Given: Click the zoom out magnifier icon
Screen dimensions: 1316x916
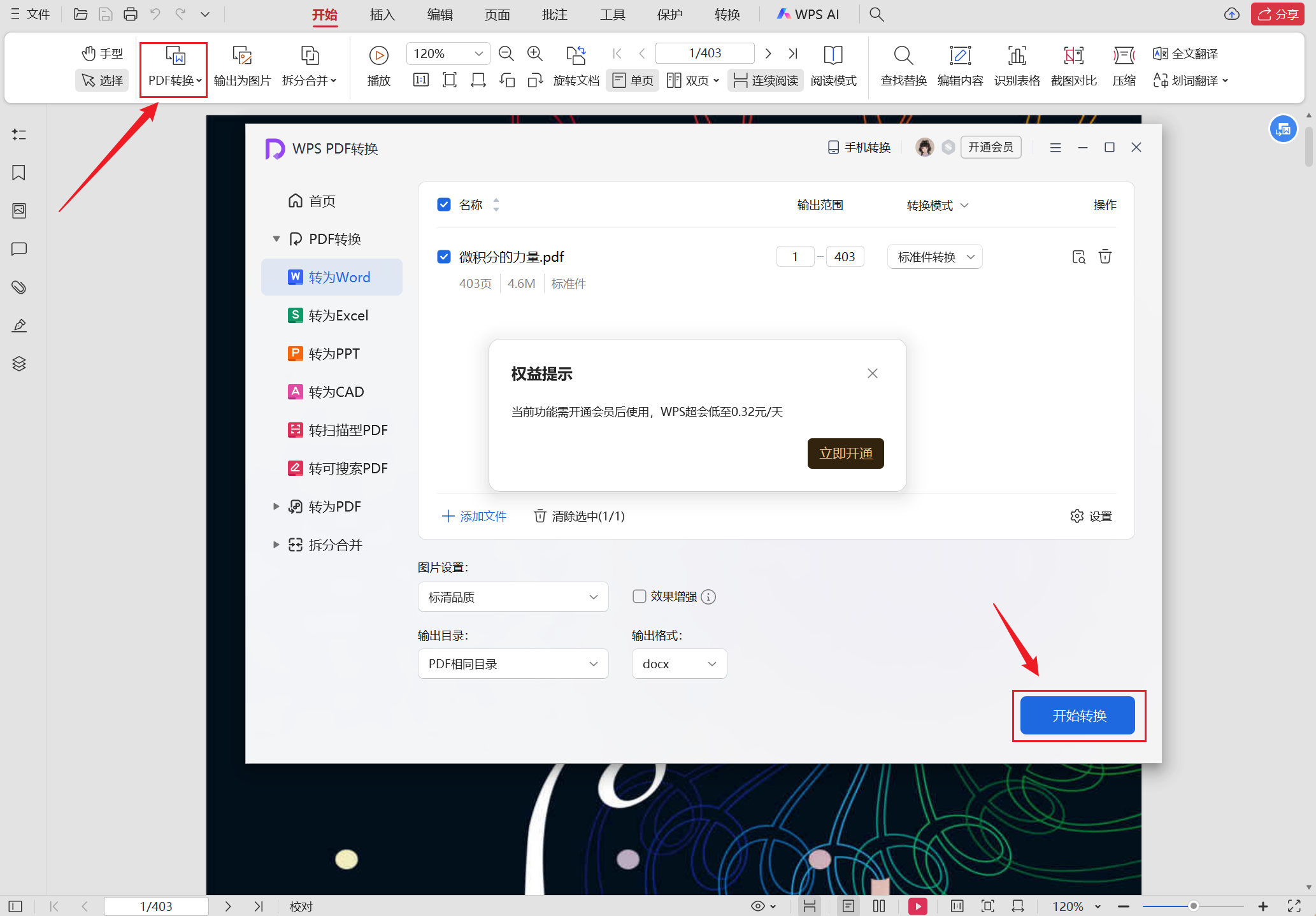Looking at the screenshot, I should click(x=506, y=54).
